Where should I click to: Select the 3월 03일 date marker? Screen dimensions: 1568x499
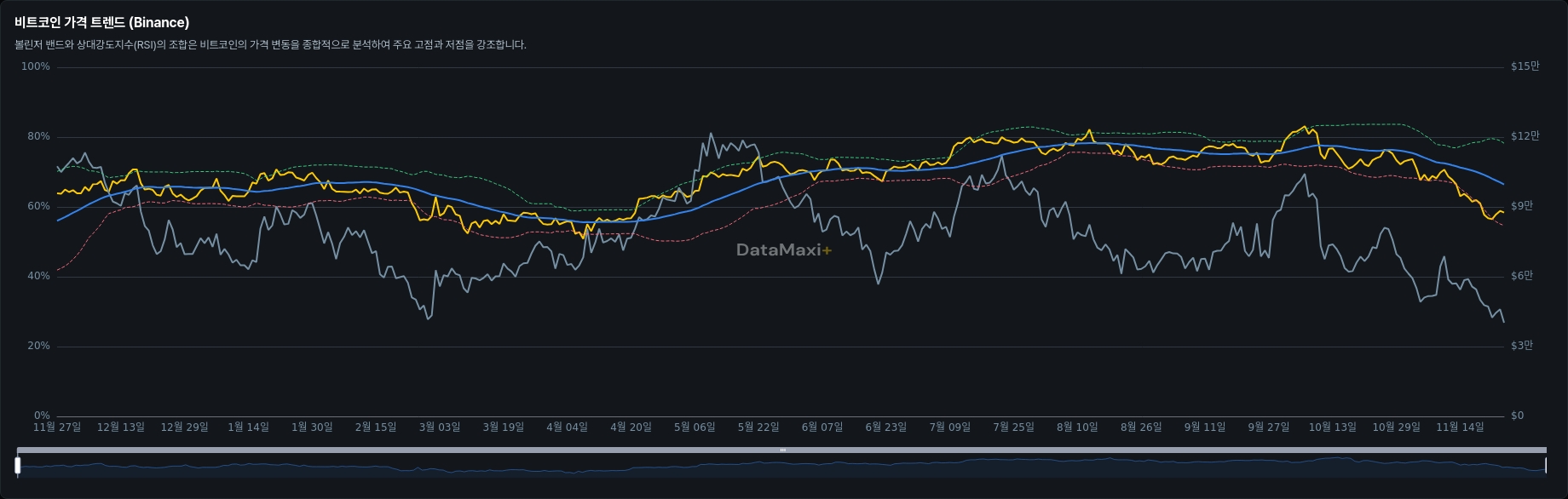pos(439,427)
